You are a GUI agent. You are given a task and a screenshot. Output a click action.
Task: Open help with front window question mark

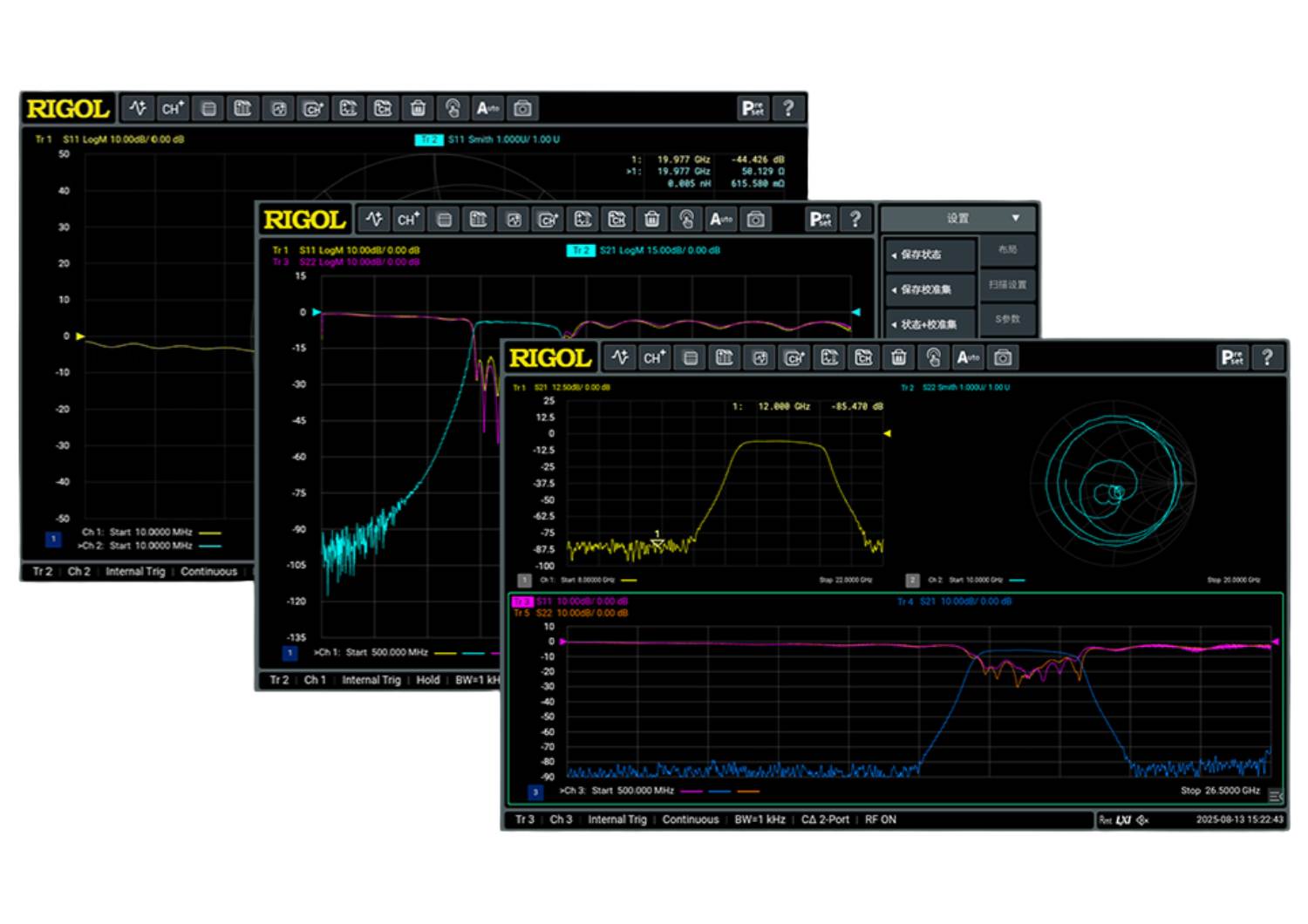click(x=1267, y=357)
